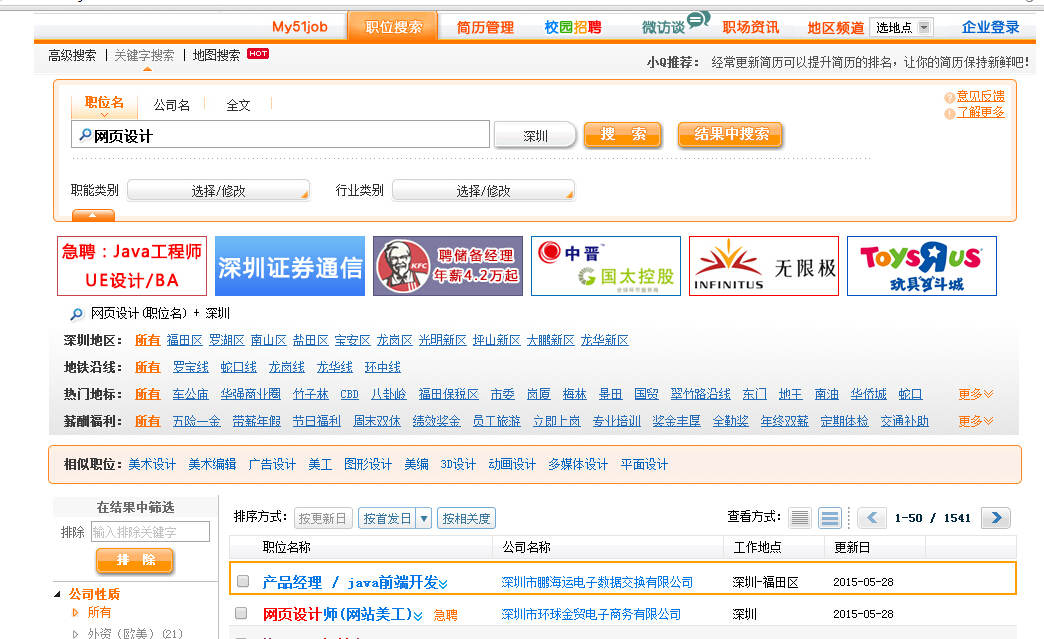Click the question mark icon beside 意见反馈
The height and width of the screenshot is (639, 1044).
click(x=949, y=97)
